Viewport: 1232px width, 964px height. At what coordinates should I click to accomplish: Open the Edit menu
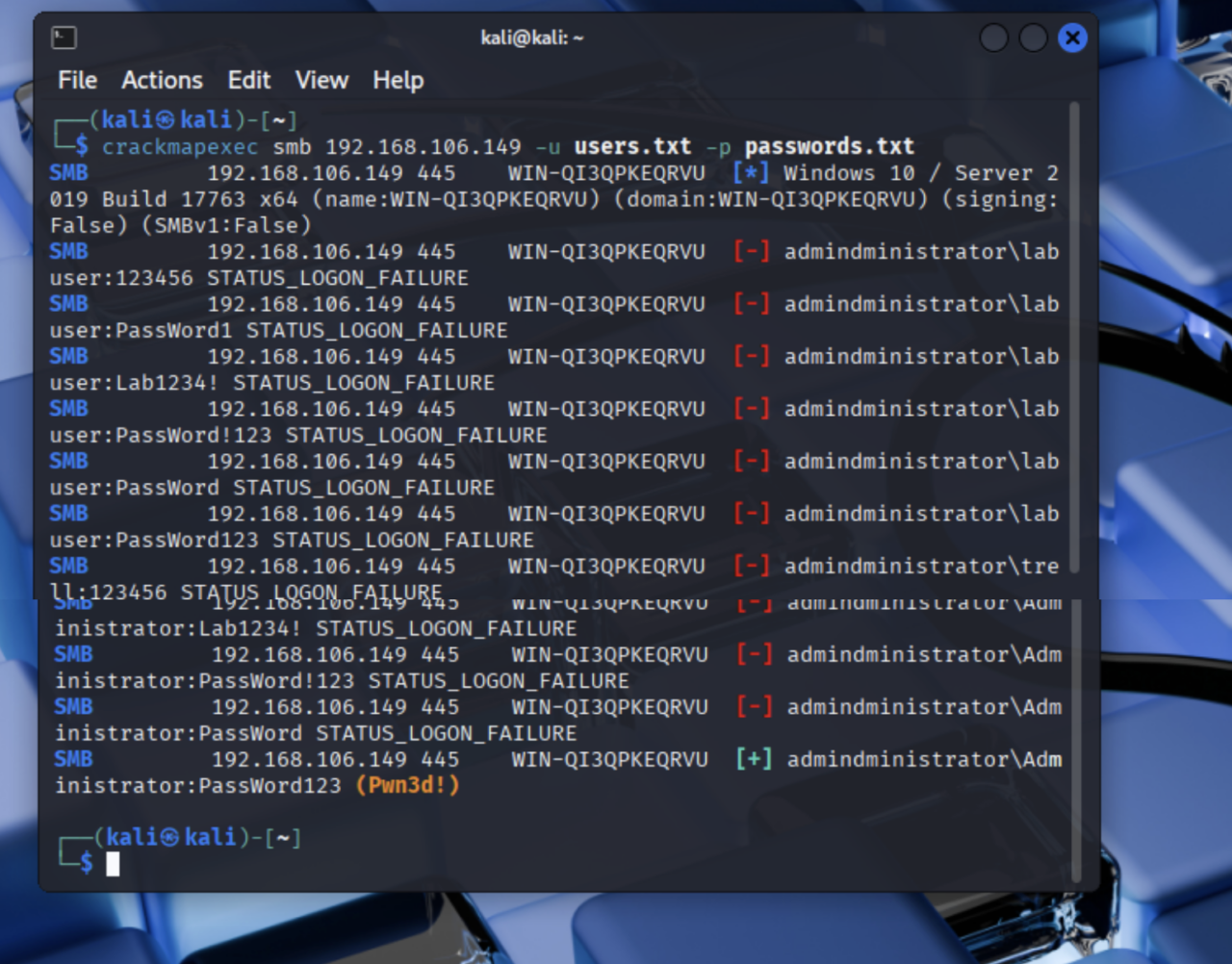249,80
